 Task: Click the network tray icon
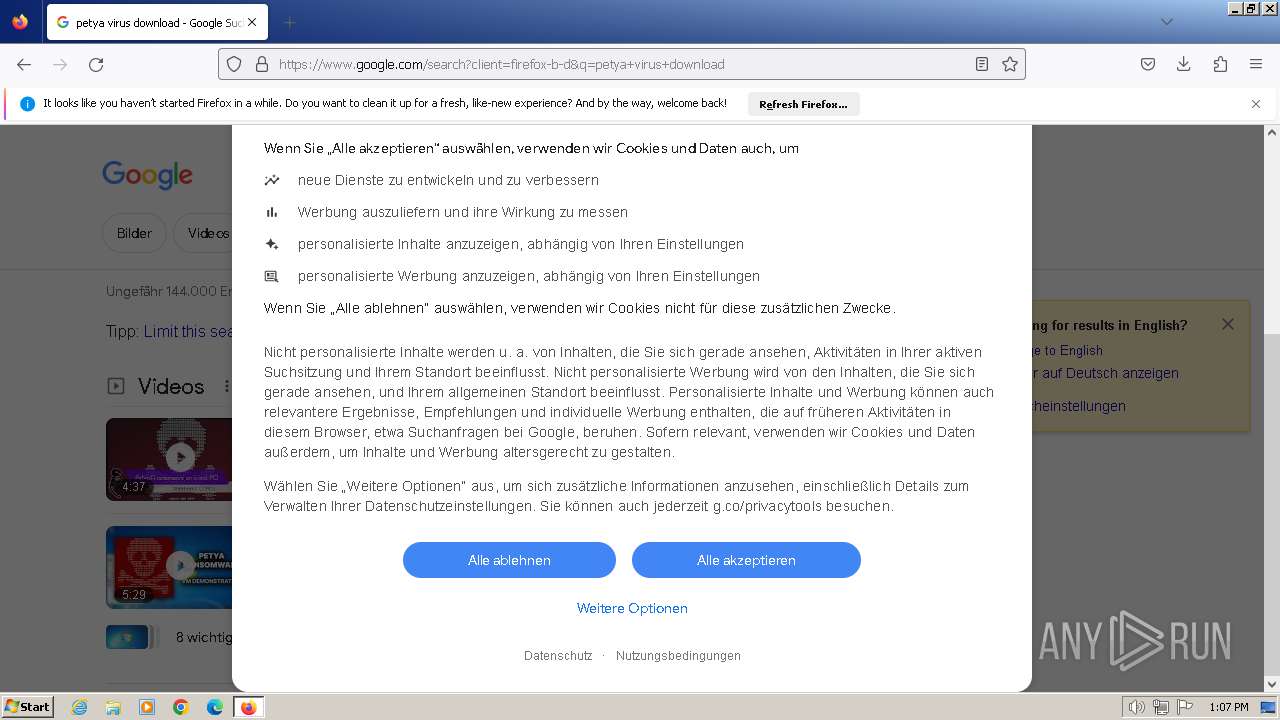(1161, 707)
